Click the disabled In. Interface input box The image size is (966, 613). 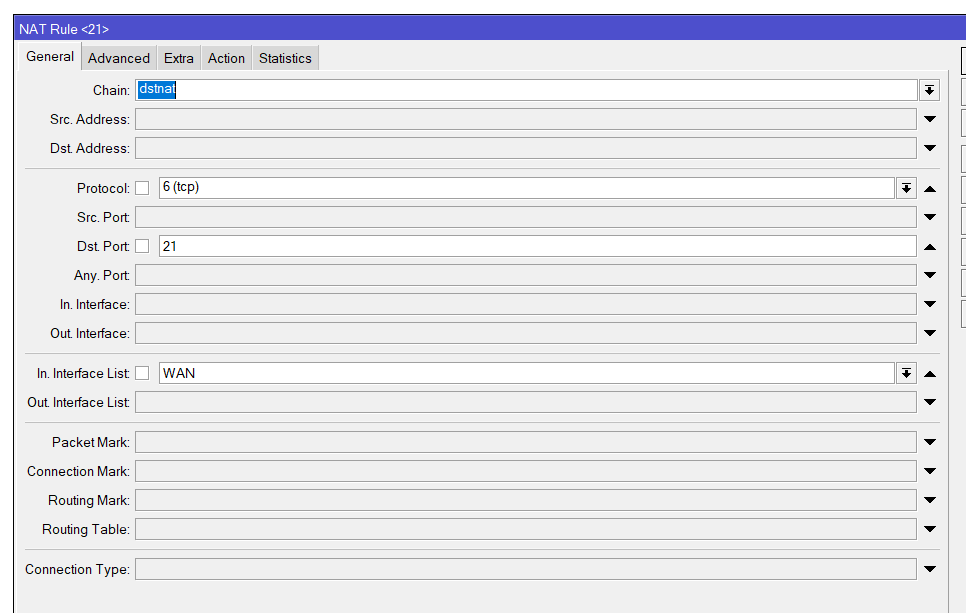click(526, 304)
